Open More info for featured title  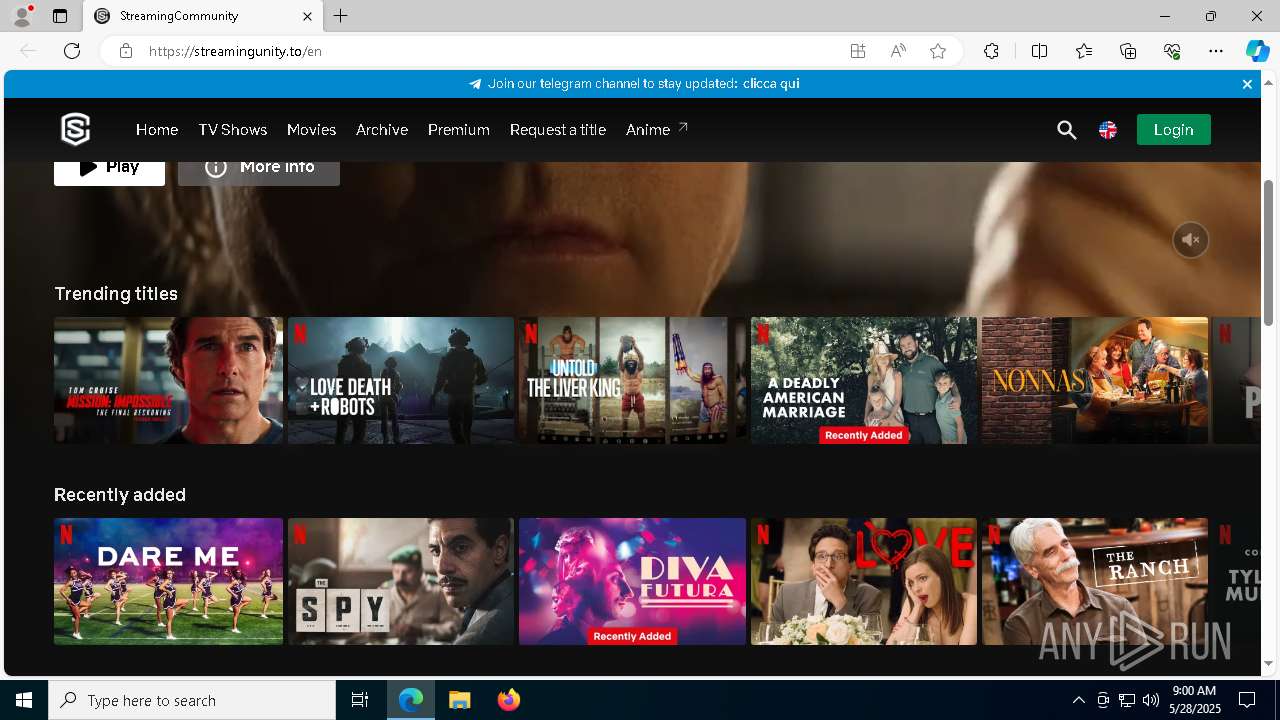coord(259,172)
